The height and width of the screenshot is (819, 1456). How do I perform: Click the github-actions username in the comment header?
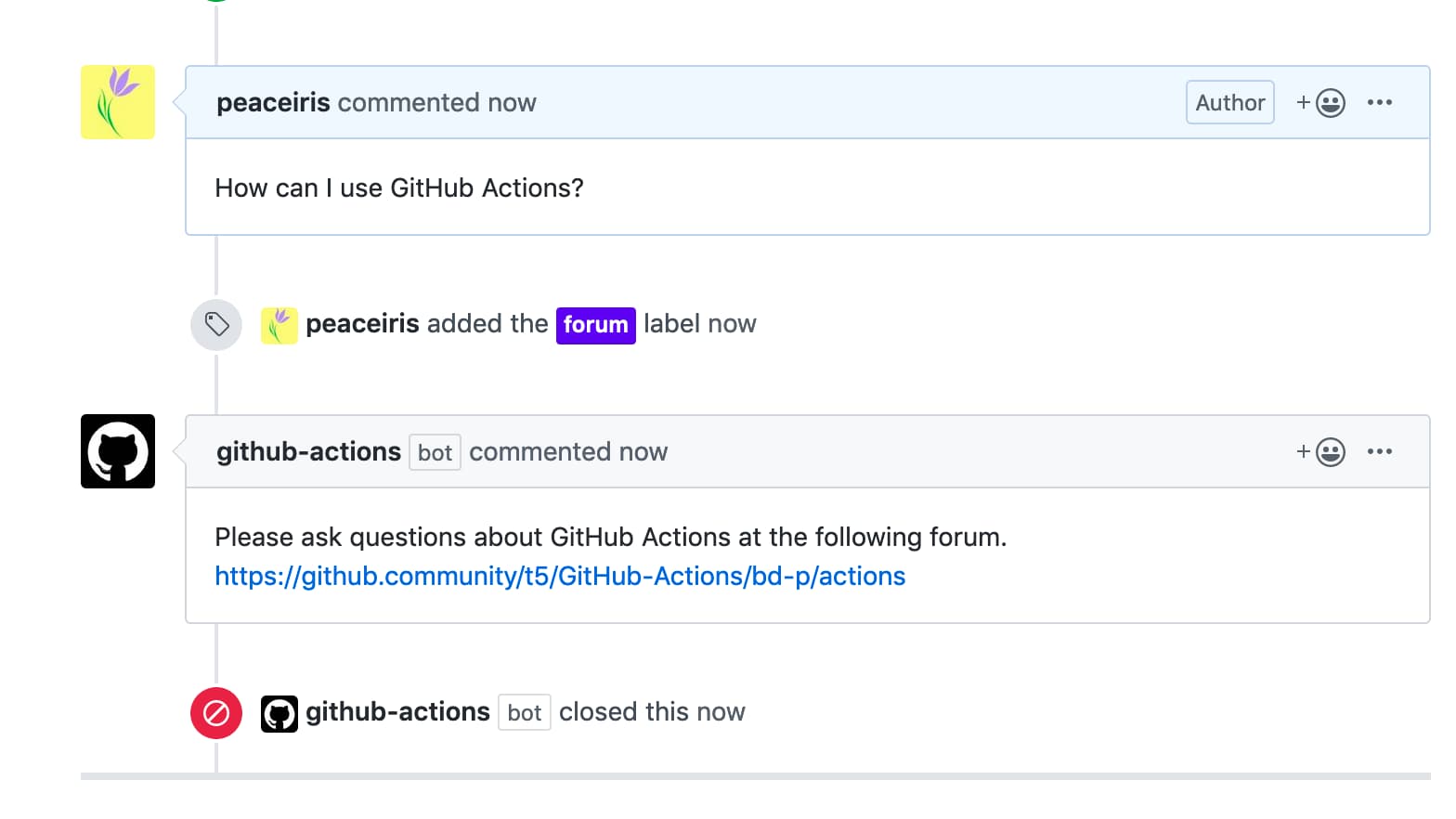coord(307,451)
